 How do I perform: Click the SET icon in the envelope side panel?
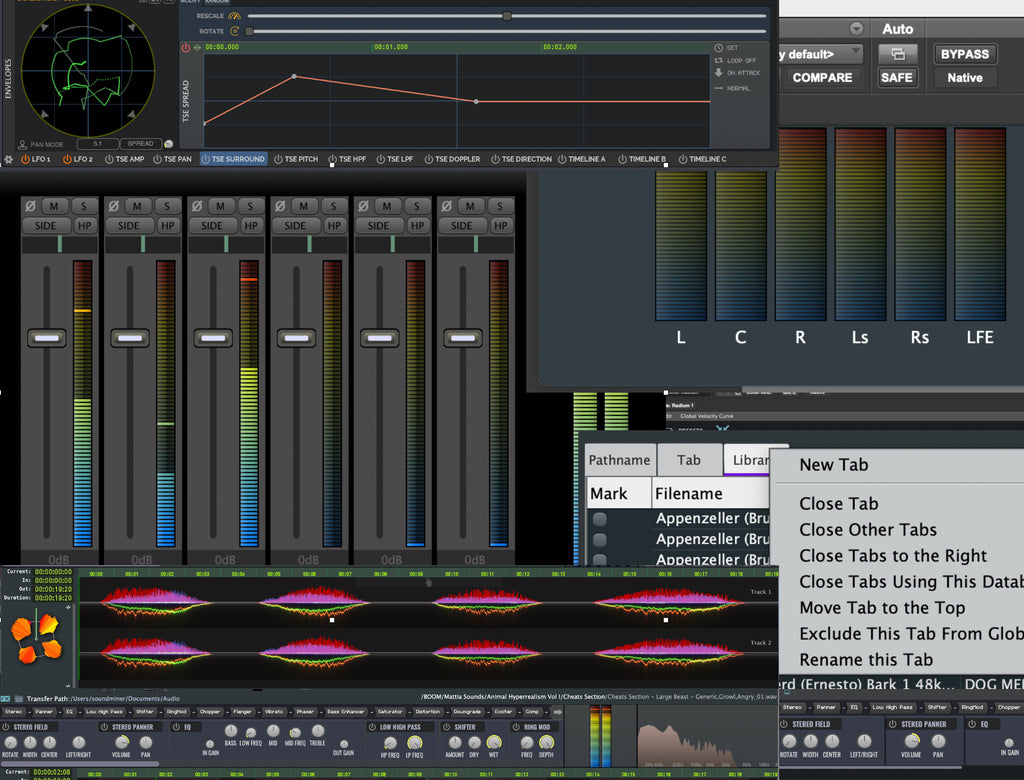pos(718,47)
